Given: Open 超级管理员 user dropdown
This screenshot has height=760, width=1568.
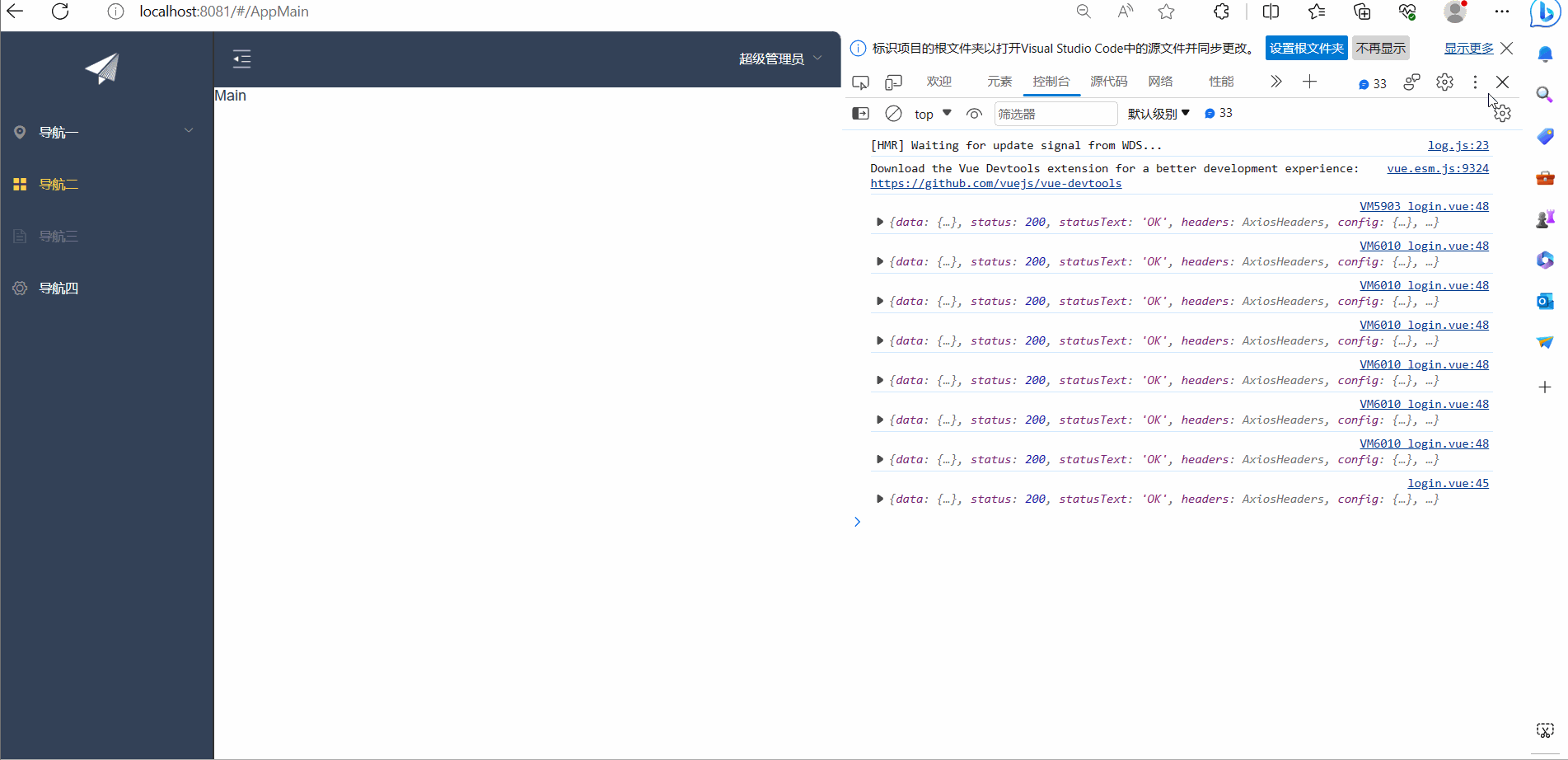Looking at the screenshot, I should point(780,59).
